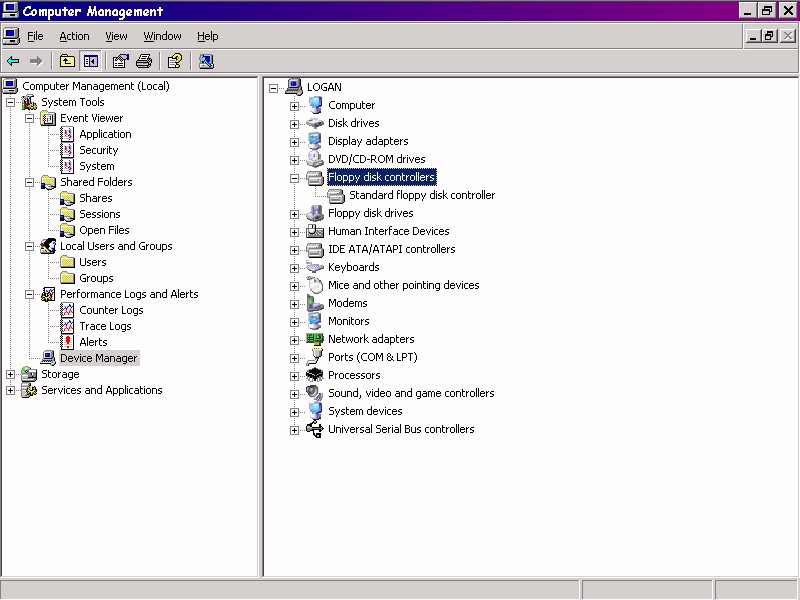The image size is (800, 600).
Task: Click the Display adapters device icon
Action: point(315,141)
